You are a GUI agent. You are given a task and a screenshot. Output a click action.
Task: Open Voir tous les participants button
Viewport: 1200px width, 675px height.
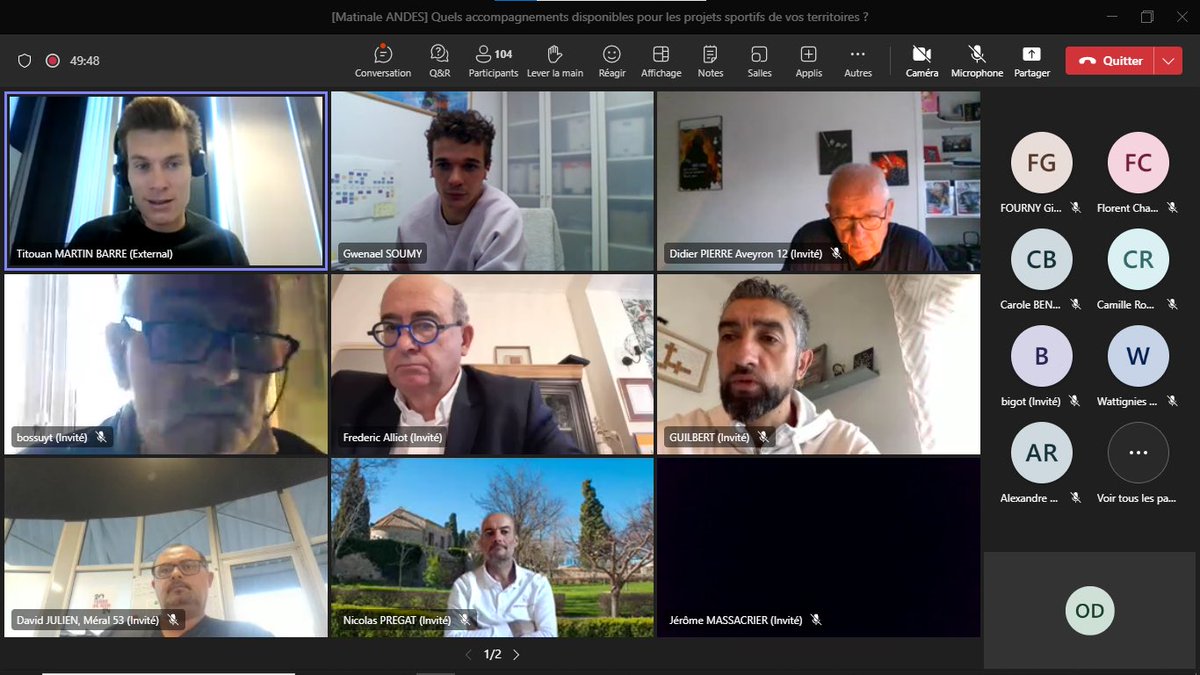pos(1138,453)
